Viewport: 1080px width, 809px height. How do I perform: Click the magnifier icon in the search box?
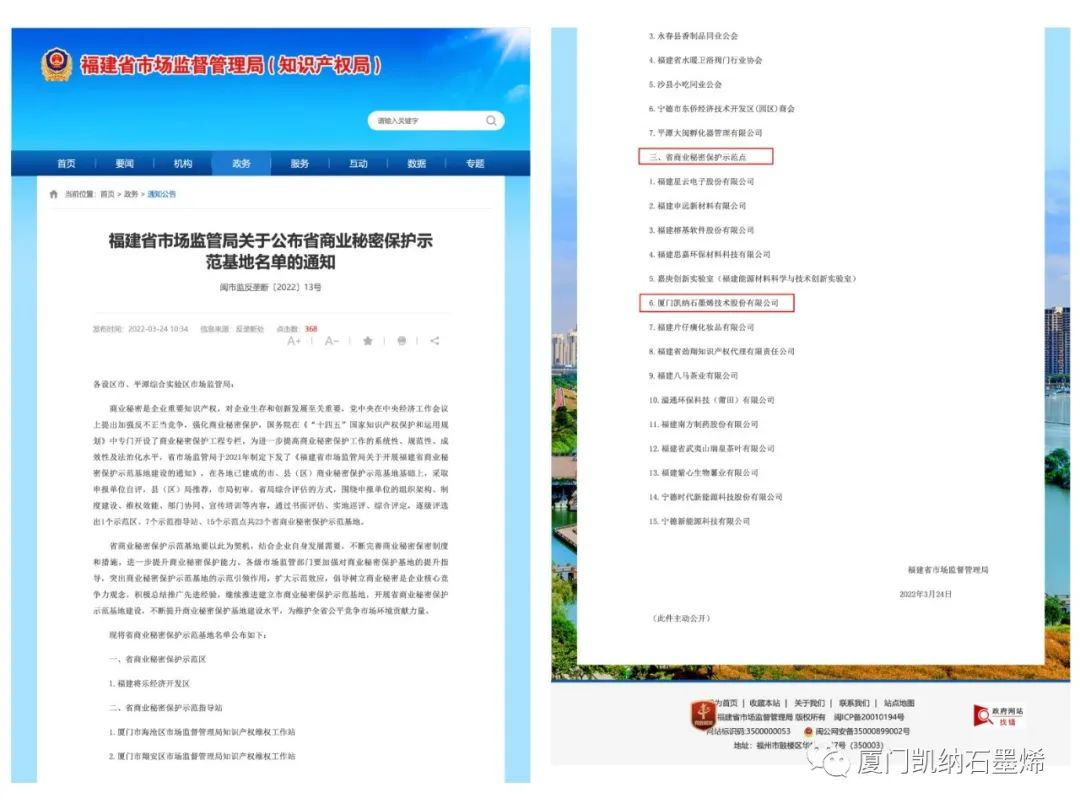tap(491, 120)
